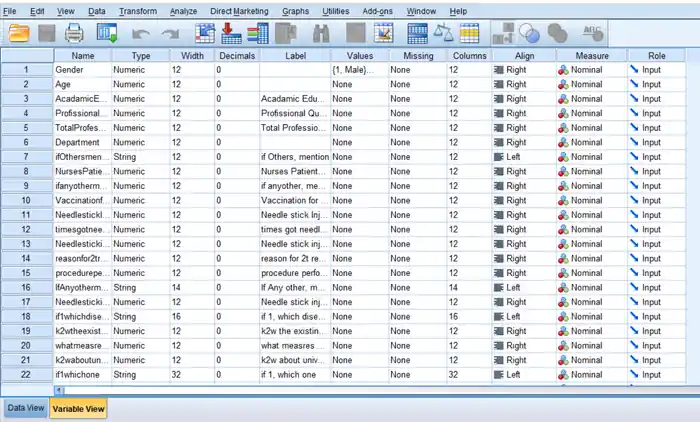Switch to the Data View tab

click(25, 408)
